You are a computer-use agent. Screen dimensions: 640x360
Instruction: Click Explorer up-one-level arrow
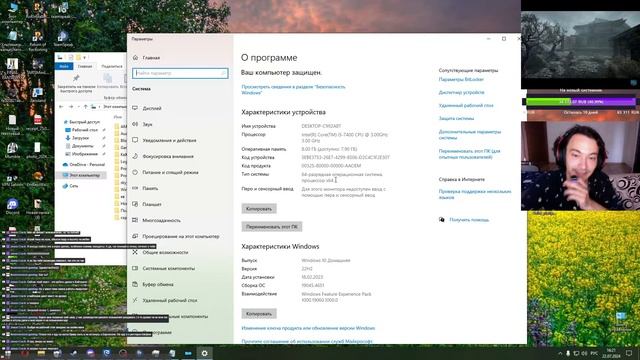tap(85, 107)
